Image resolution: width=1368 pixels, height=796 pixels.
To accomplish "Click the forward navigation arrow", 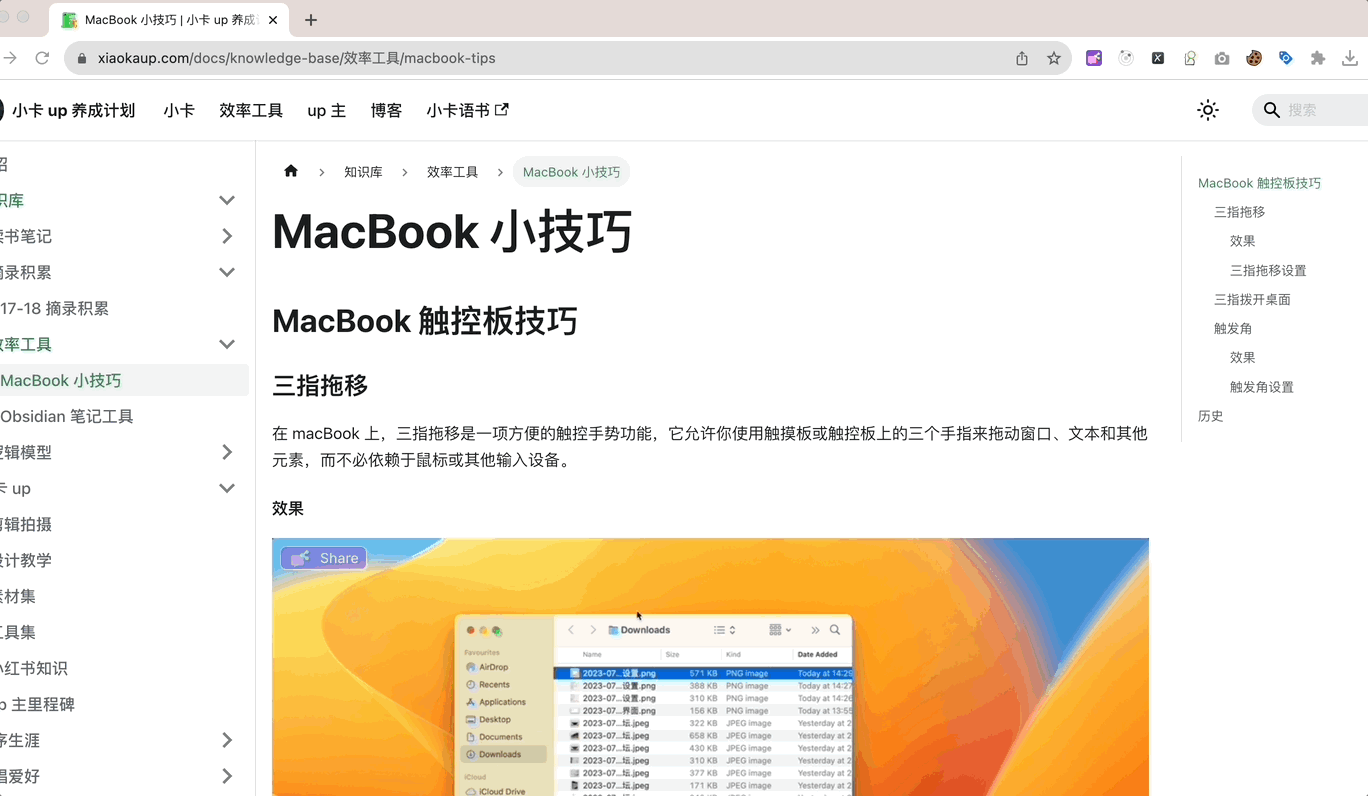I will coord(9,58).
